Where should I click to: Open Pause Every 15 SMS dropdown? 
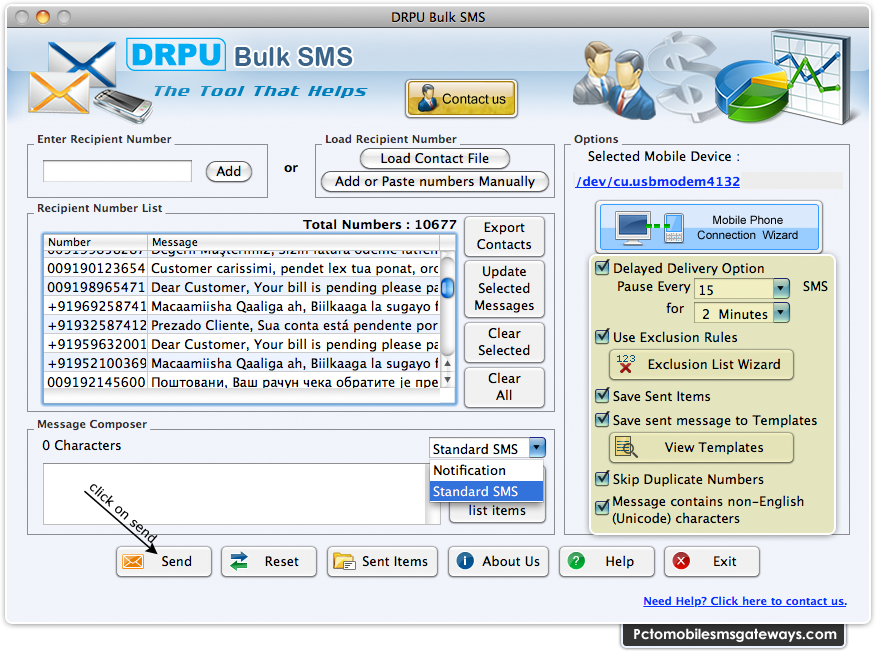(x=780, y=289)
